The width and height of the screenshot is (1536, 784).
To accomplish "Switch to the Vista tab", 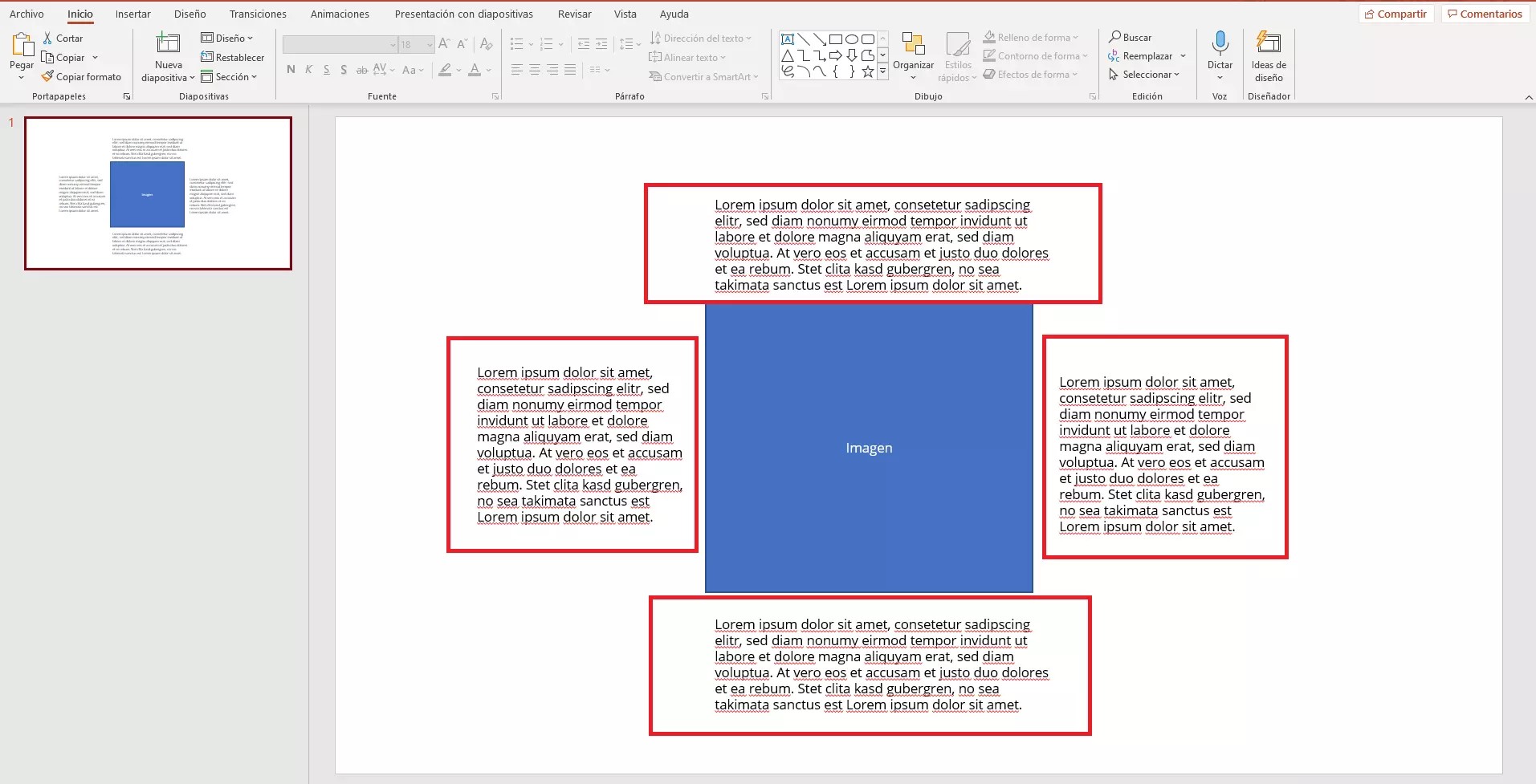I will point(625,14).
